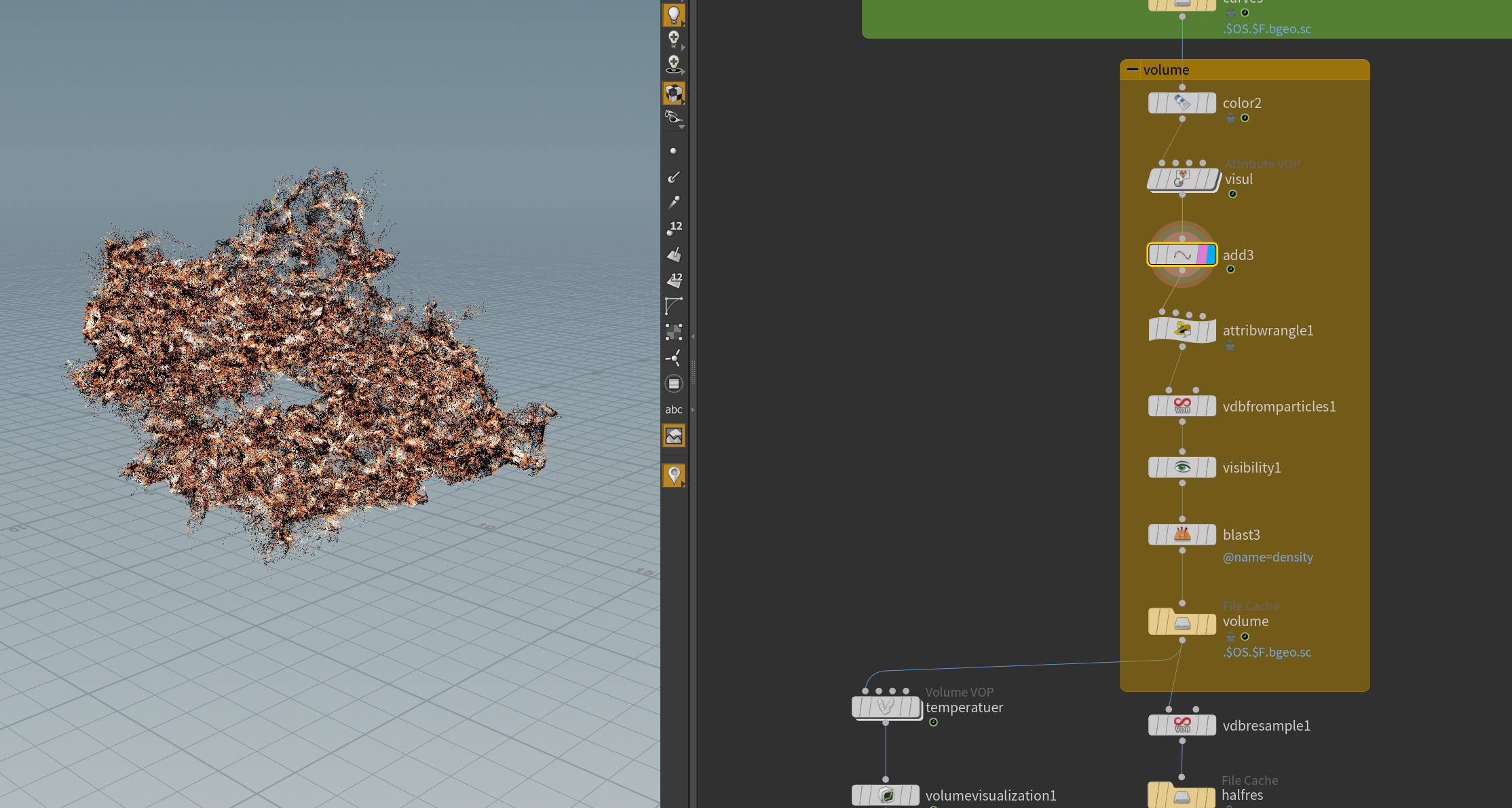The image size is (1512, 808).
Task: Toggle display of primitive normals
Action: coord(673,254)
